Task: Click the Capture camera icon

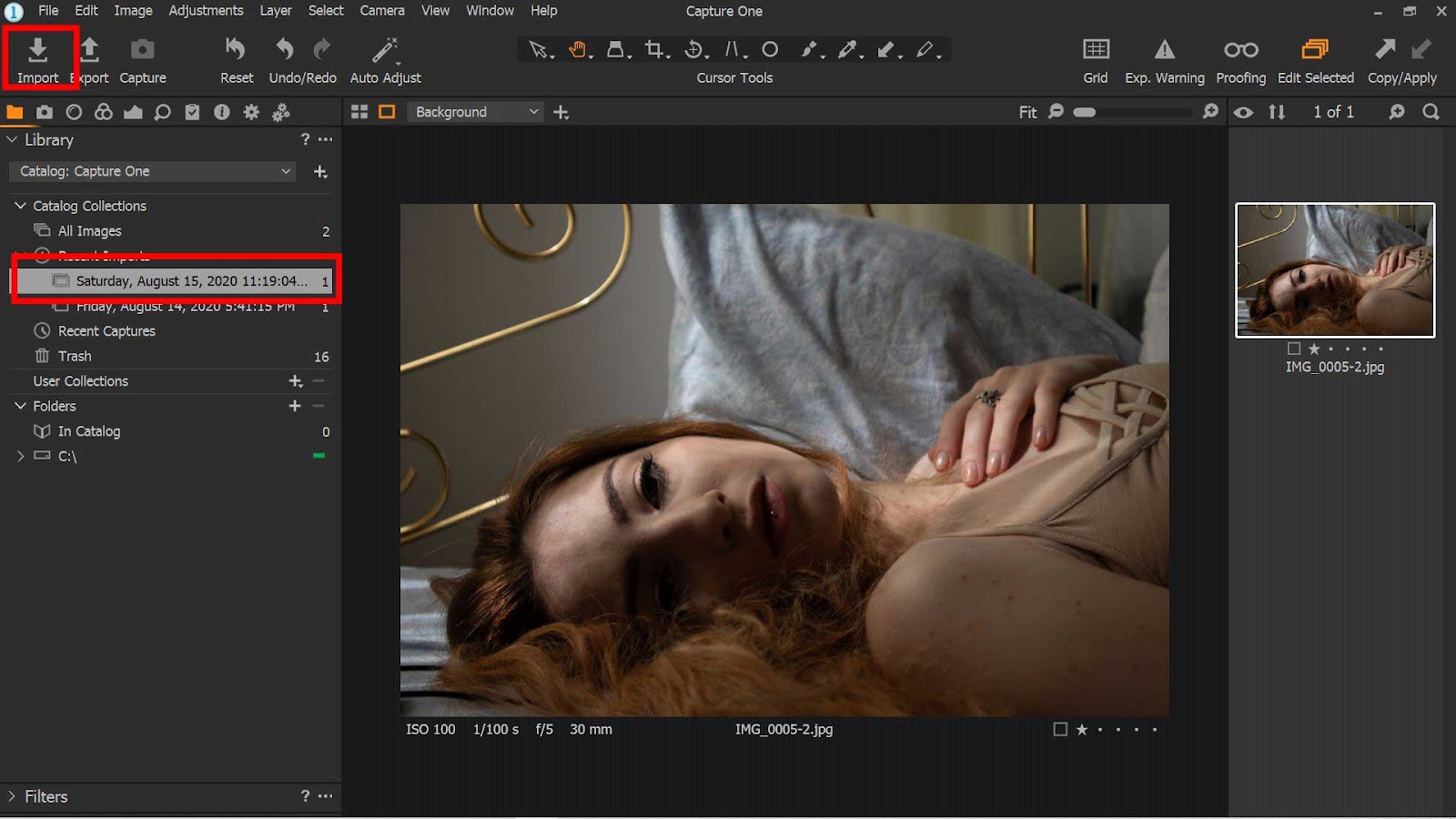Action: click(143, 50)
